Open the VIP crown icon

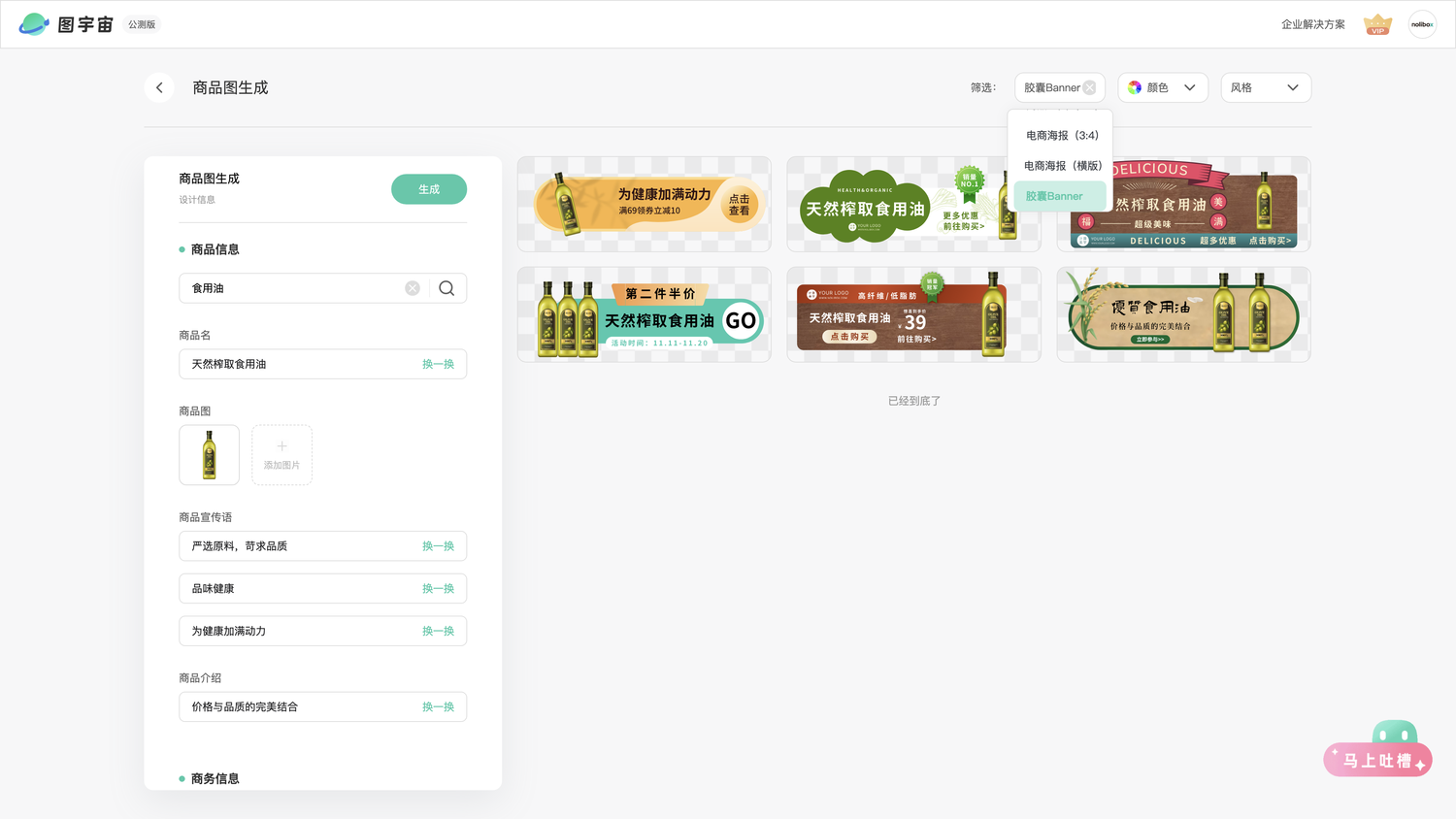(1377, 24)
